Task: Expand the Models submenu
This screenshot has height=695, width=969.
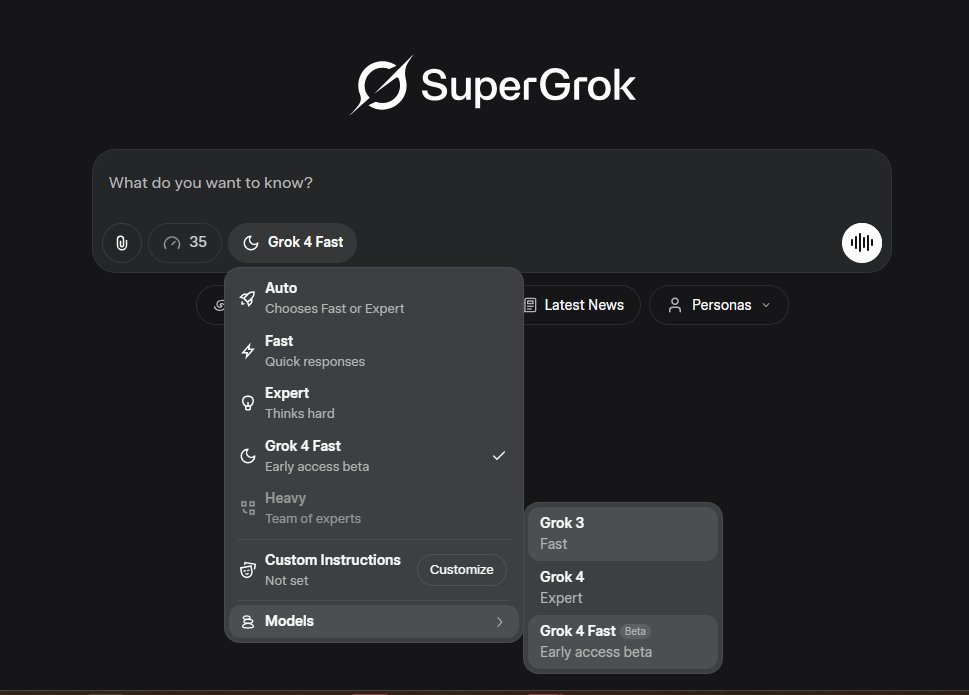Action: (x=373, y=621)
